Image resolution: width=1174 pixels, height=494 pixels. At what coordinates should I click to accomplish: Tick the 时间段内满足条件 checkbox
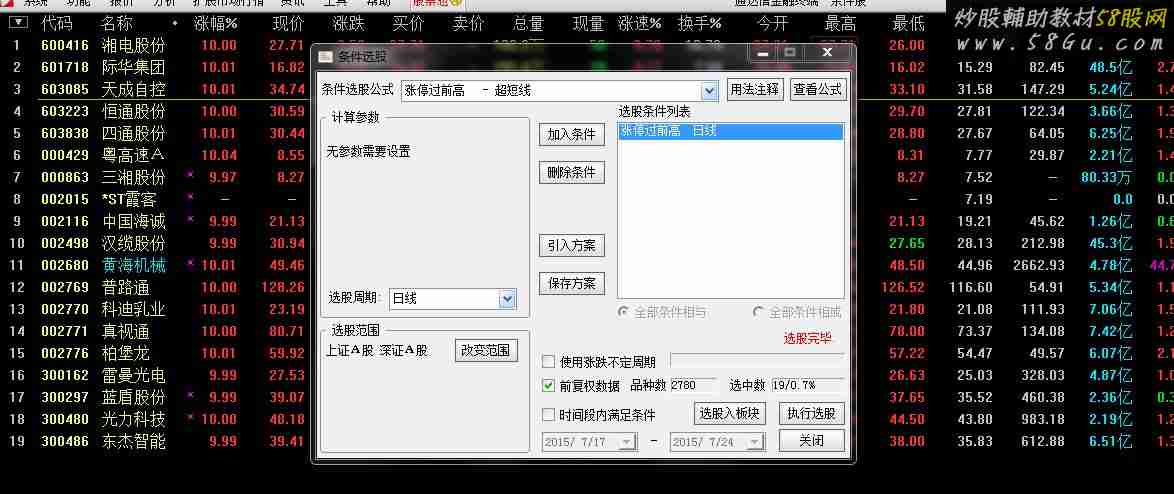(x=548, y=415)
